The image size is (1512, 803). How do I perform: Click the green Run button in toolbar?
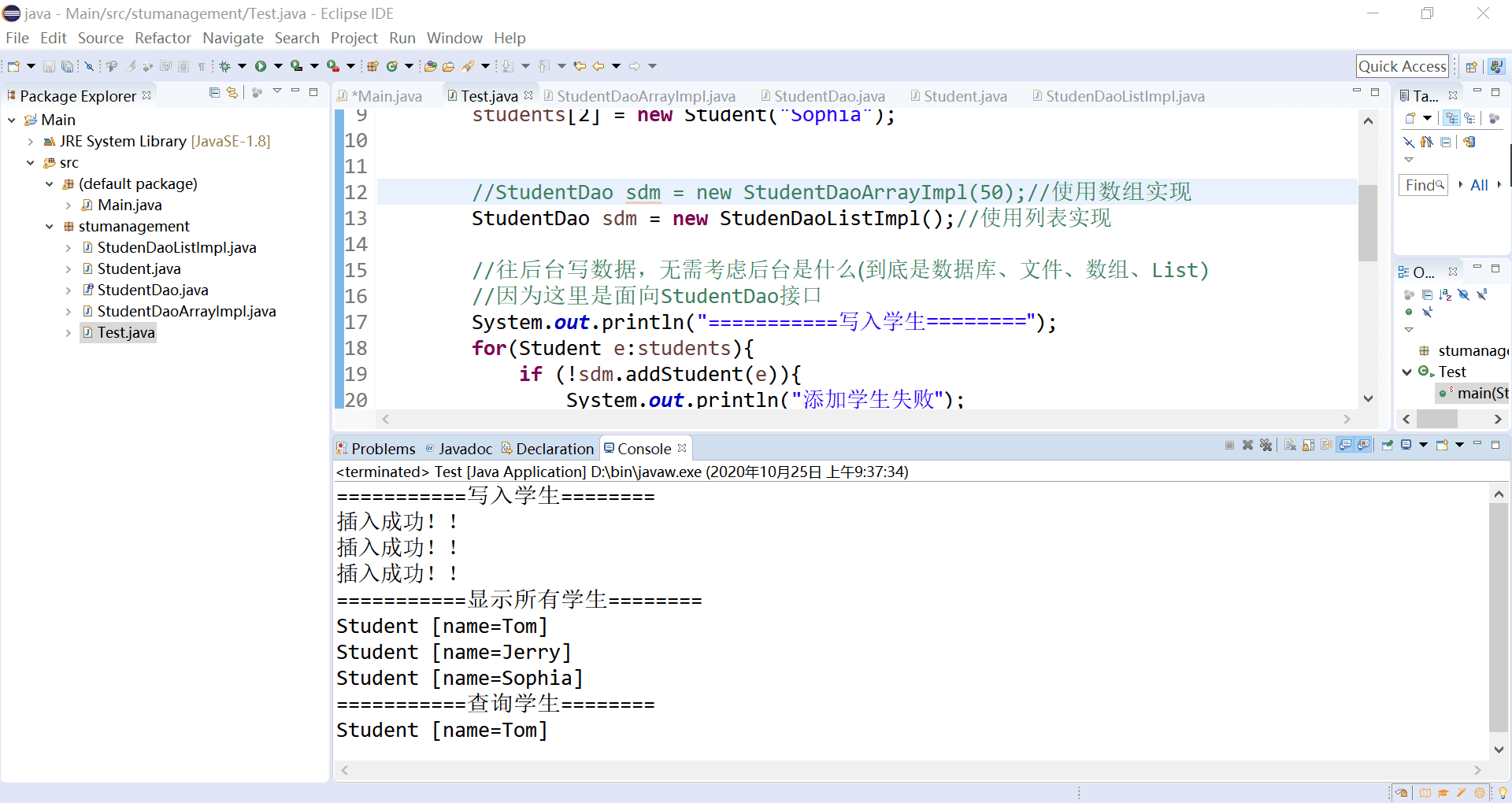click(x=261, y=66)
